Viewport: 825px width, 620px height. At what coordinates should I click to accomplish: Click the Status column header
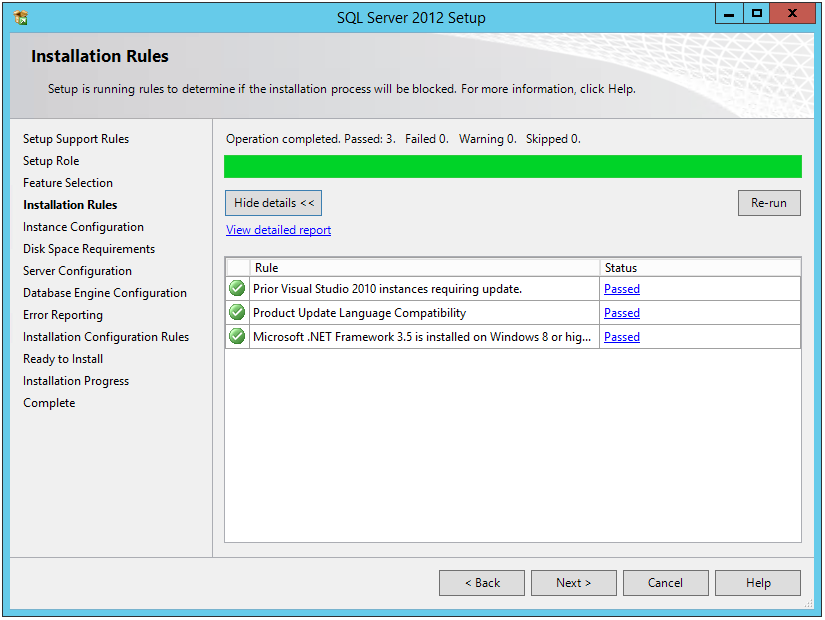(x=700, y=268)
